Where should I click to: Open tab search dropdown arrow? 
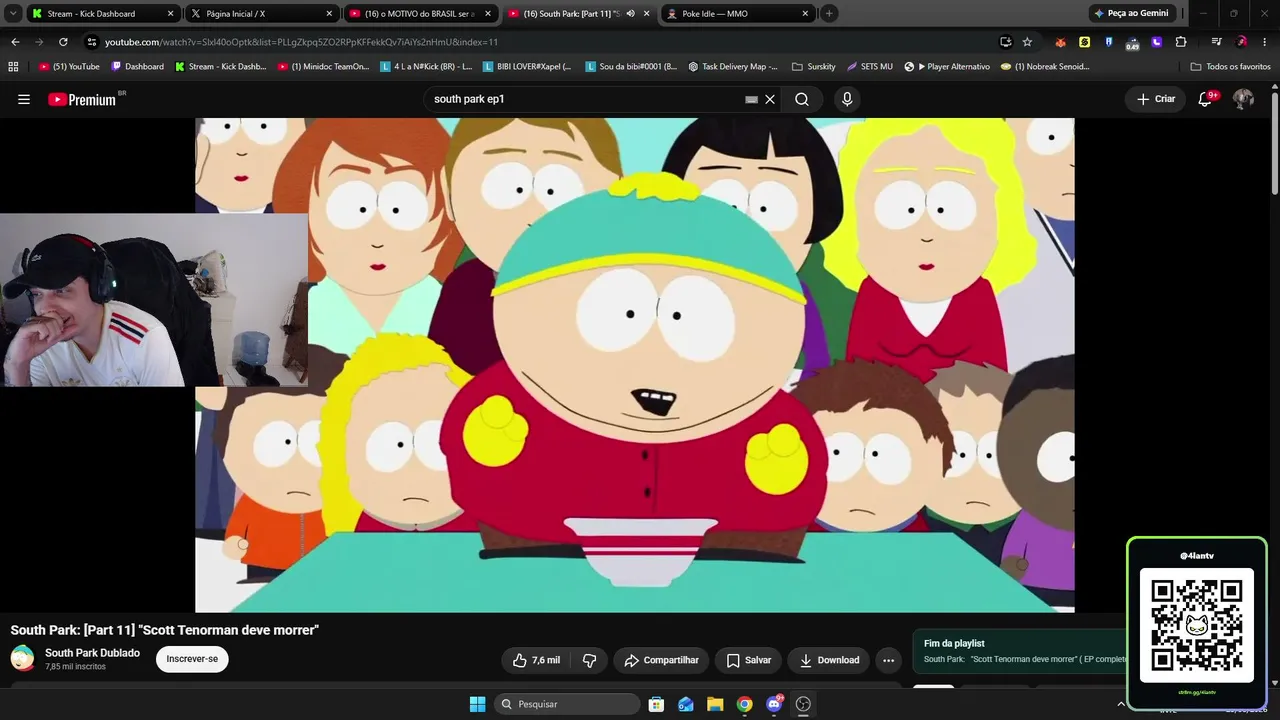13,13
